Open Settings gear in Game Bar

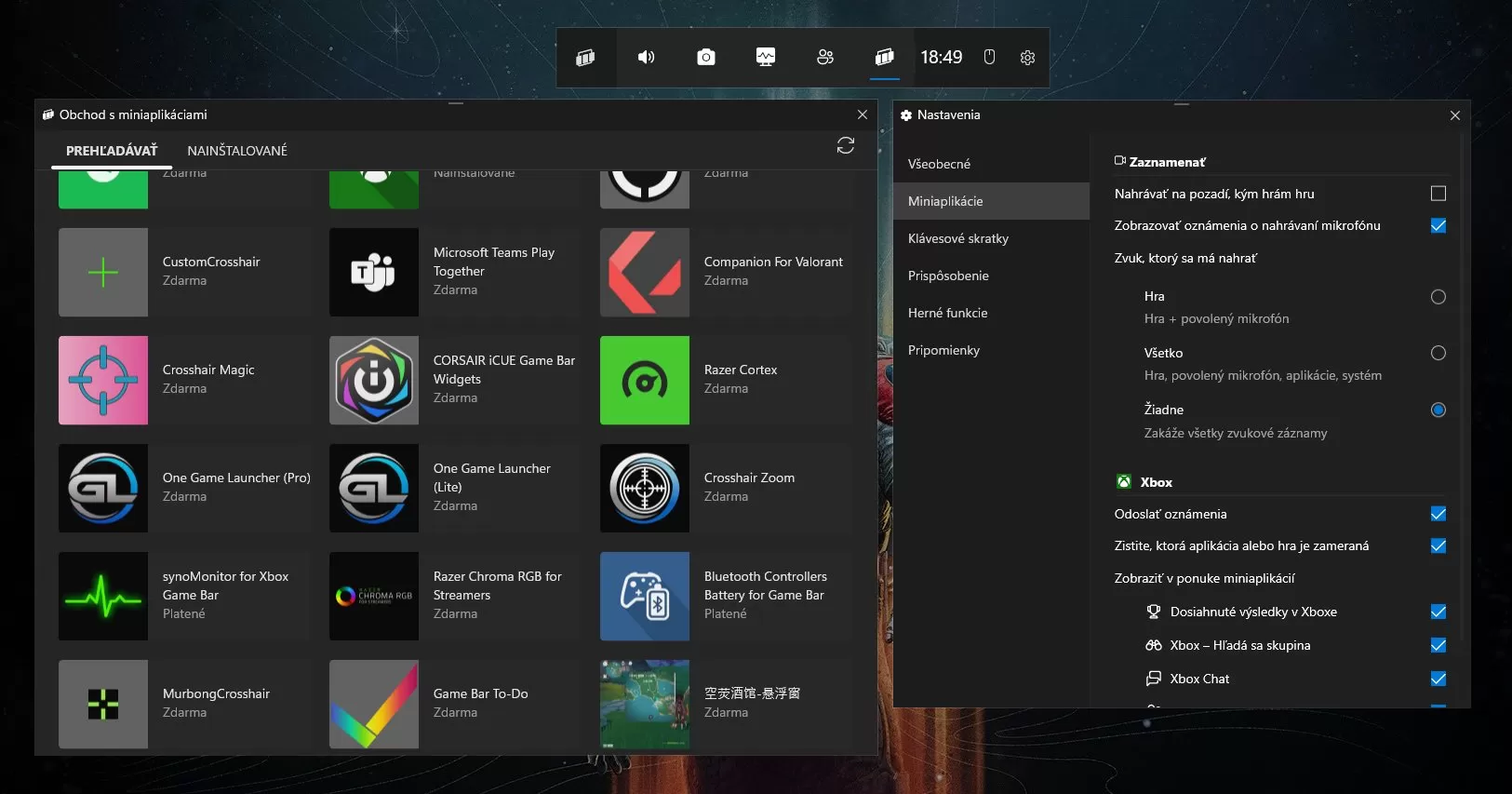pos(1027,58)
